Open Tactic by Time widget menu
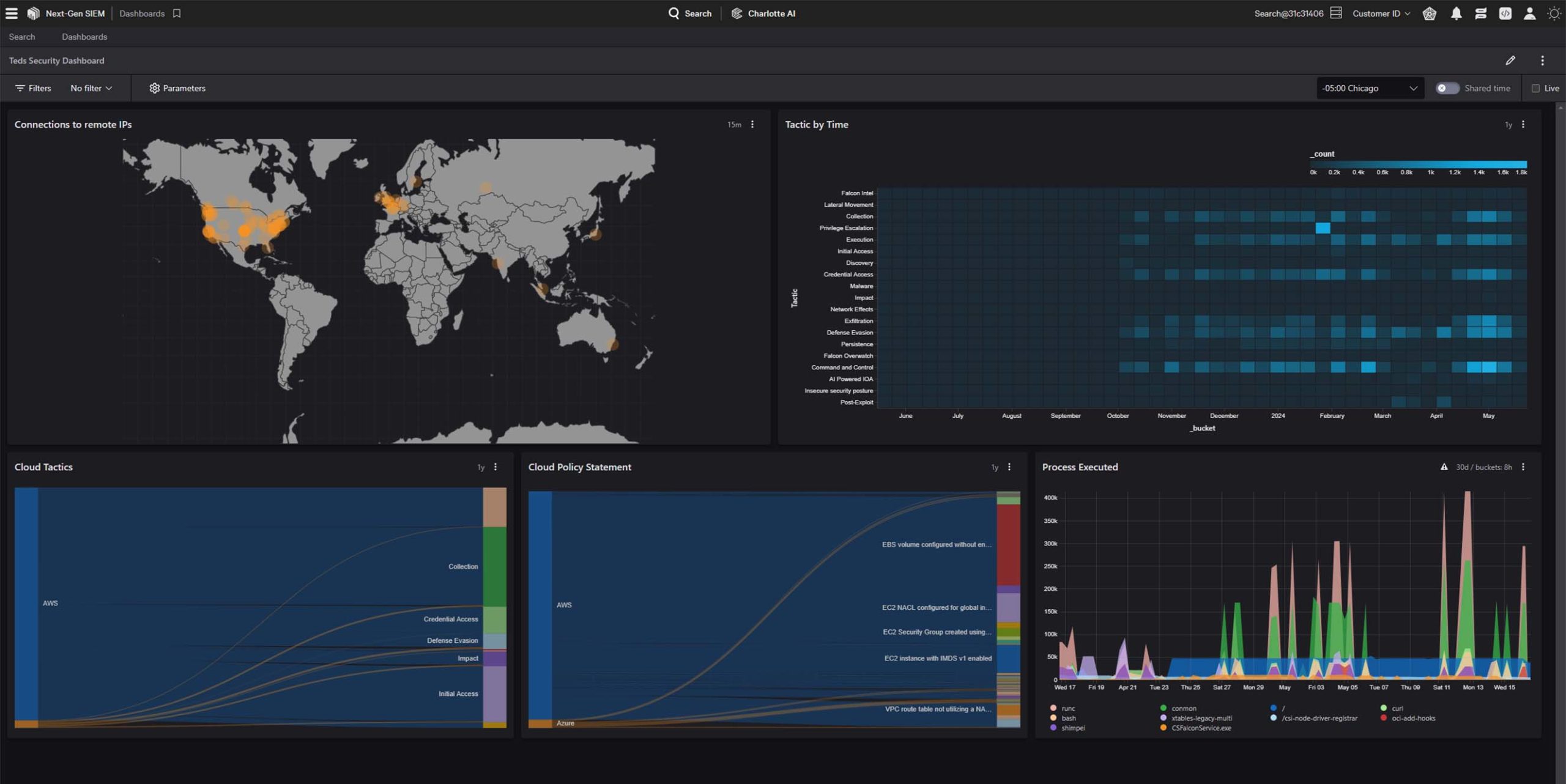Viewport: 1566px width, 784px height. (1523, 124)
